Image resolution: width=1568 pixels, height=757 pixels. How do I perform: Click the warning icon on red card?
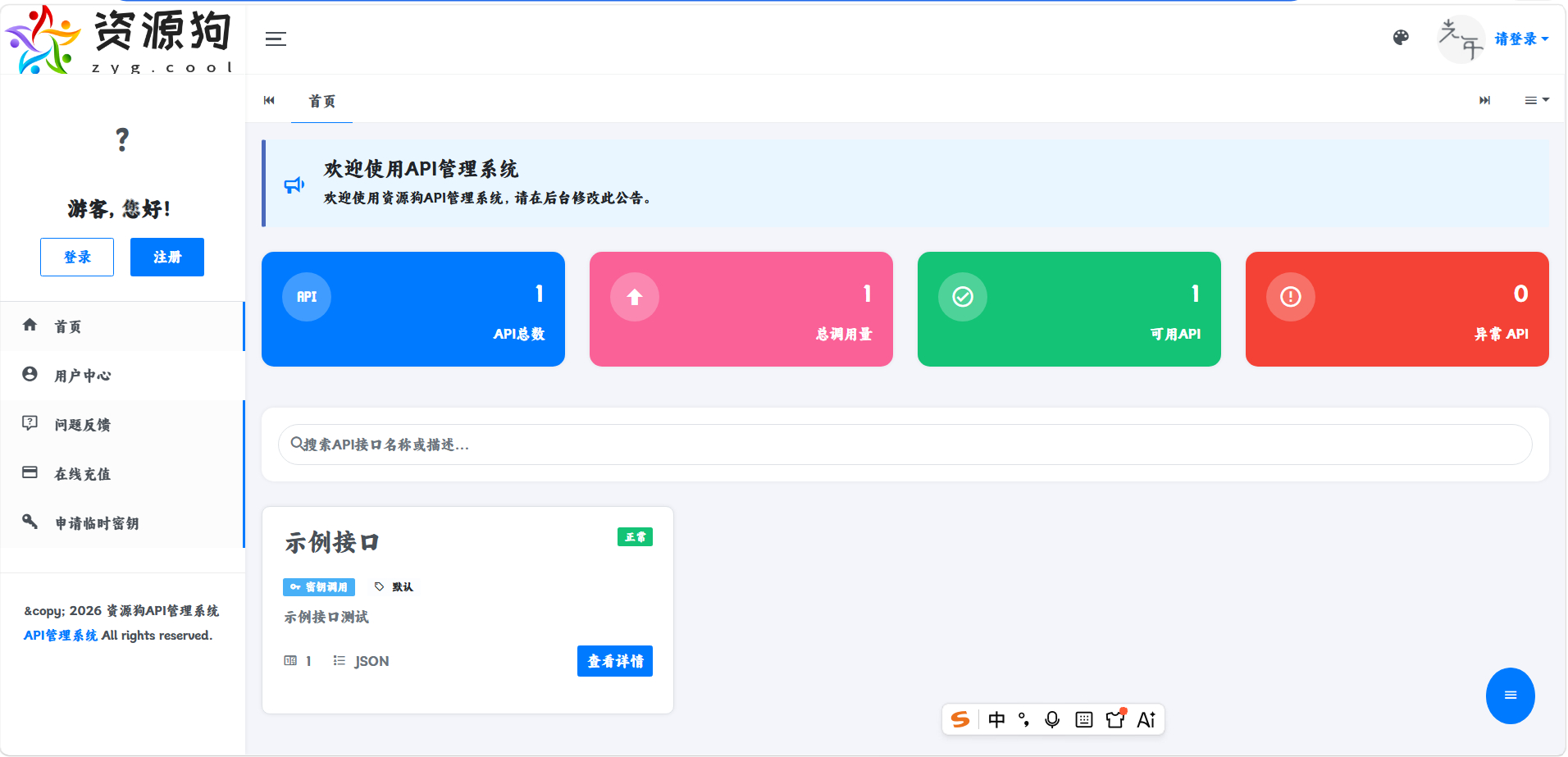point(1291,297)
